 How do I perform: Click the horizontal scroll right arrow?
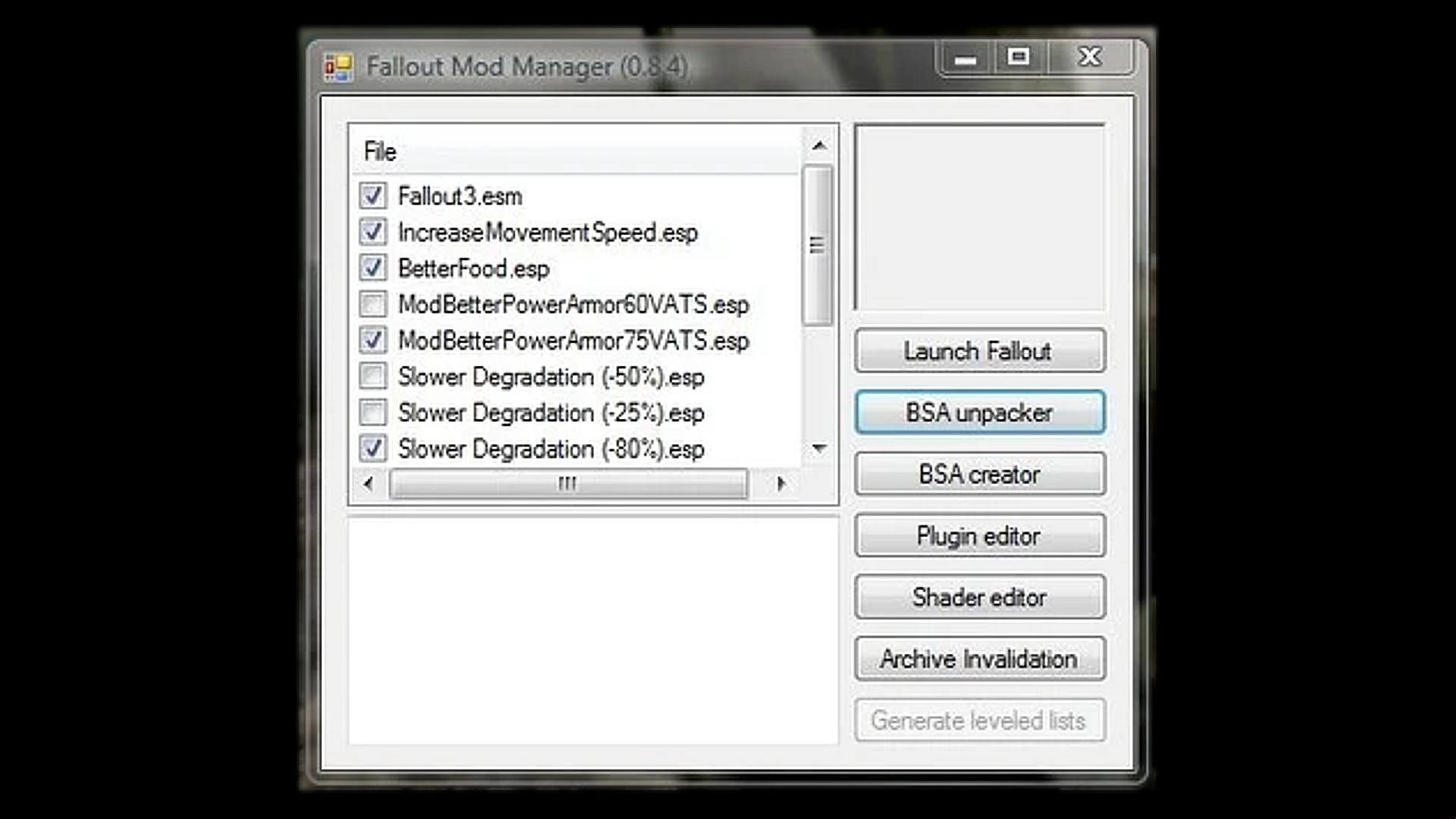781,483
